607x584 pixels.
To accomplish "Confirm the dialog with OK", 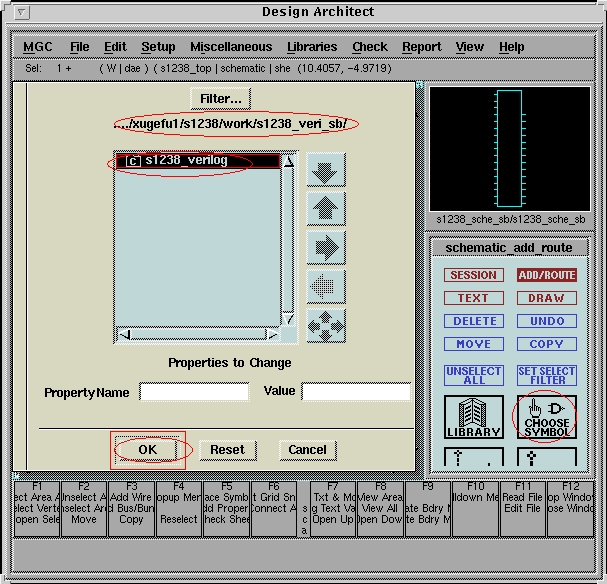I will pos(148,450).
